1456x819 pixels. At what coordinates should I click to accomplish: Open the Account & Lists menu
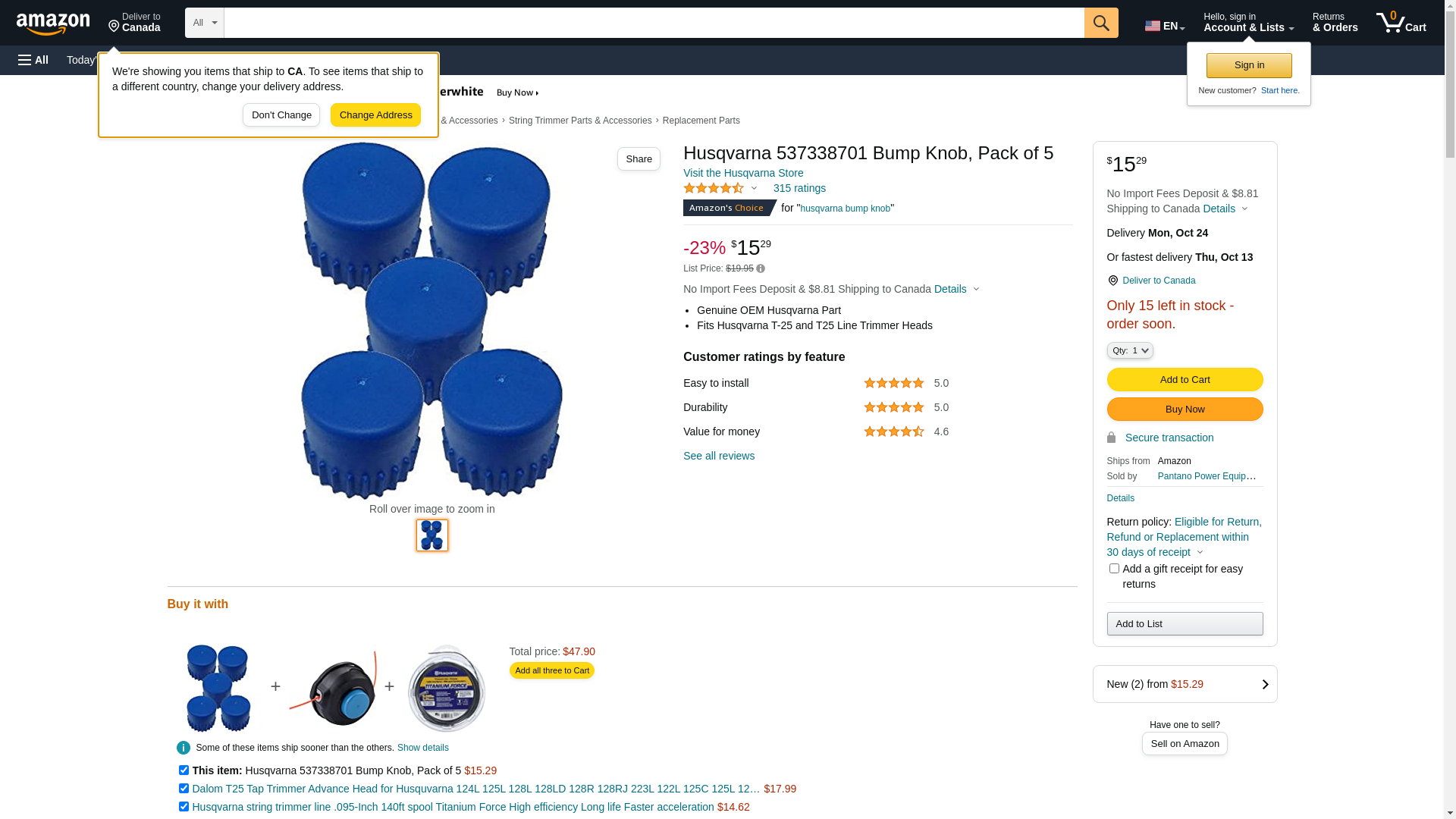(x=1248, y=23)
